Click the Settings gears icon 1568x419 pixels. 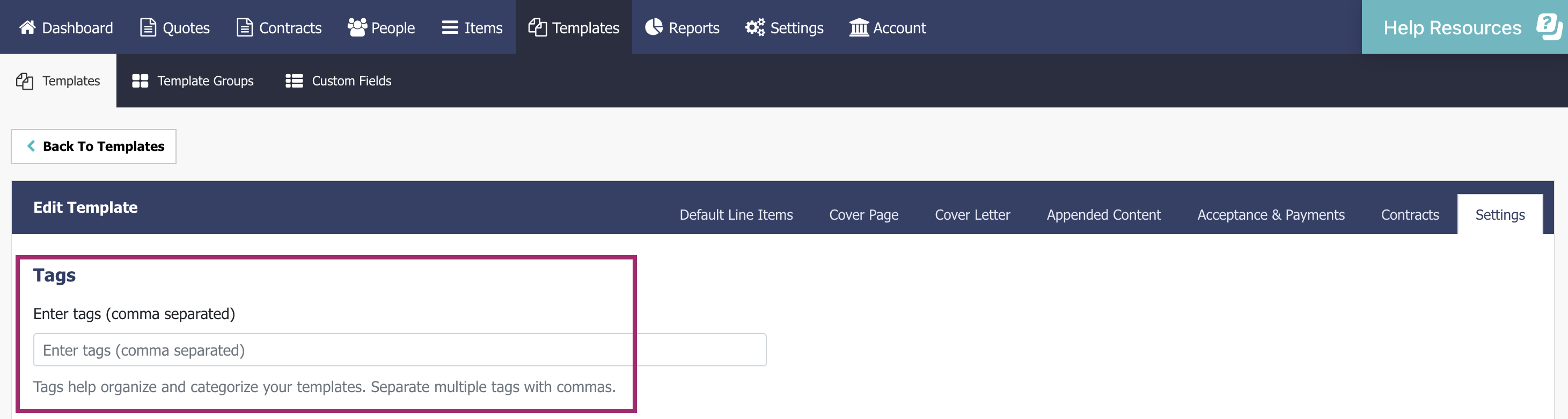point(755,27)
